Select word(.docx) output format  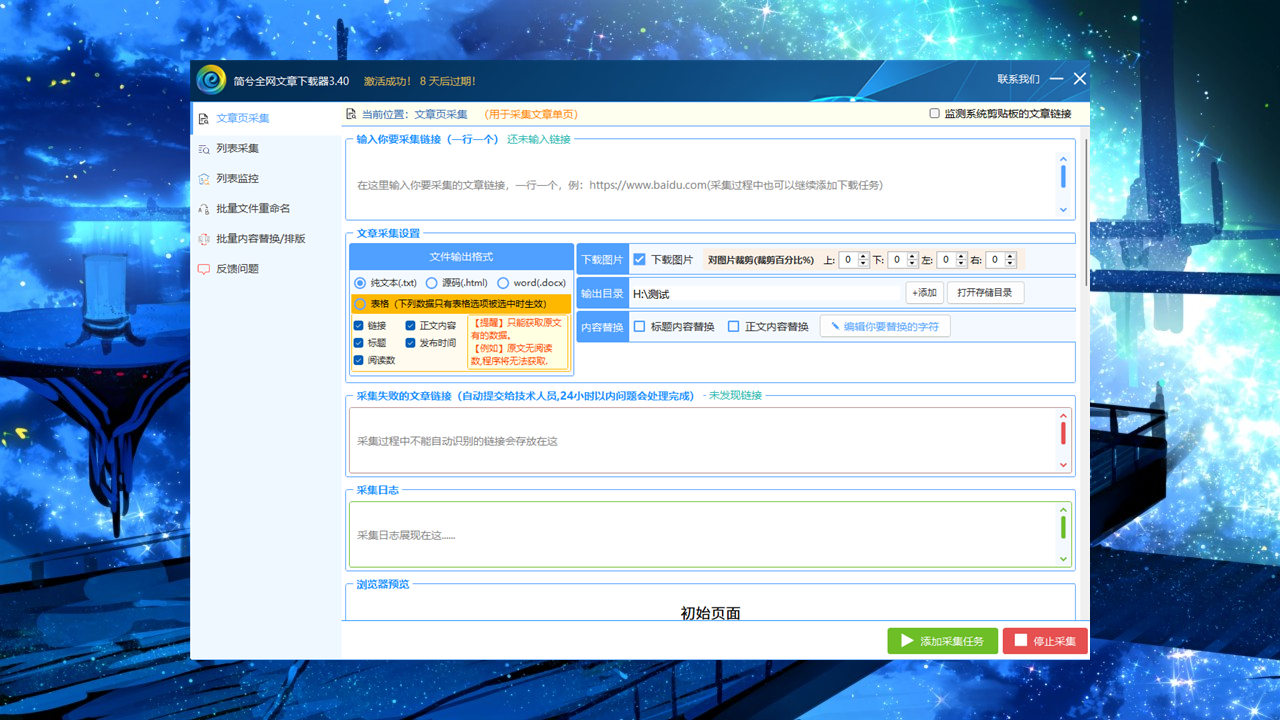point(503,283)
